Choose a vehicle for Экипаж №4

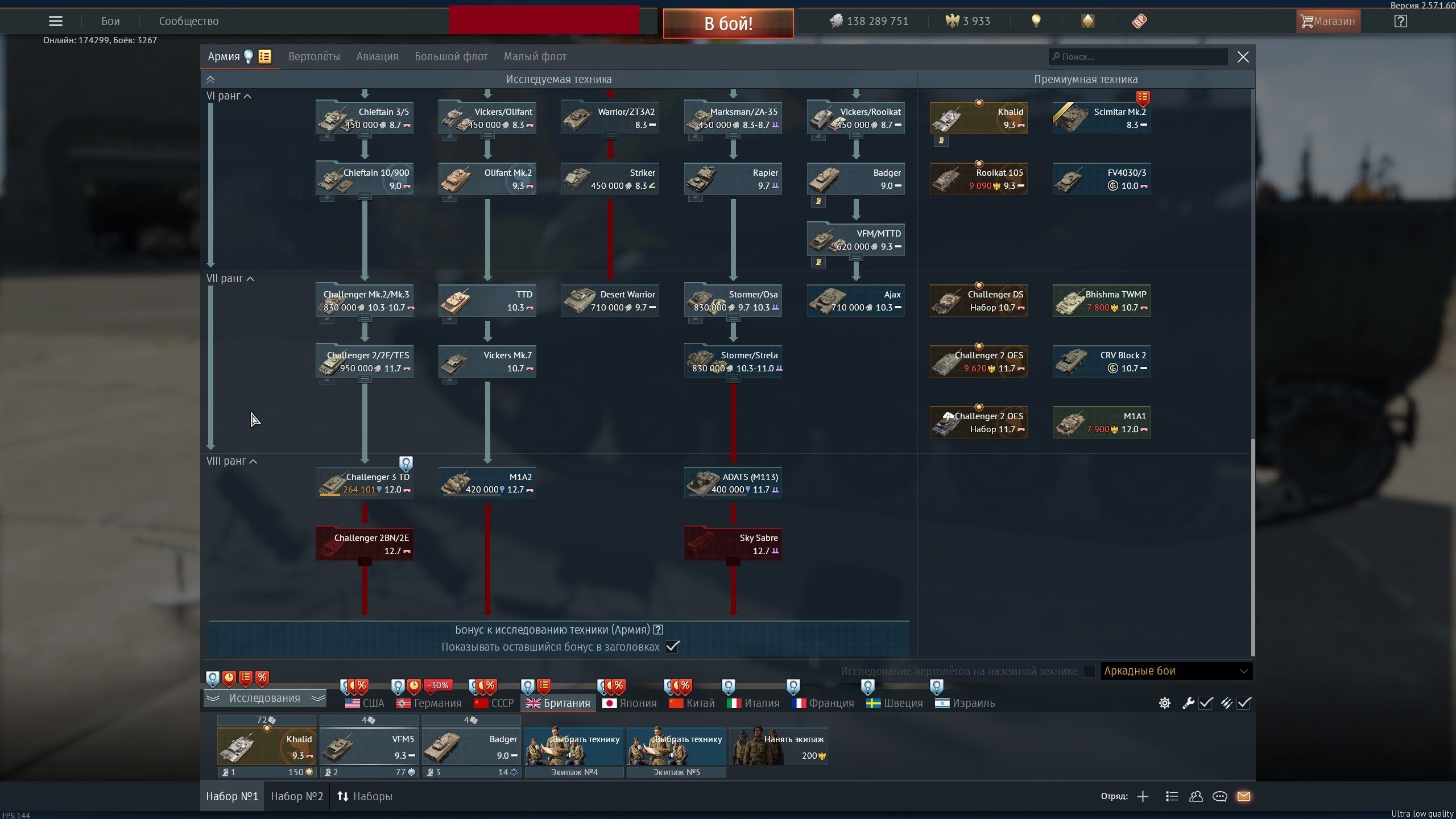pyautogui.click(x=574, y=747)
